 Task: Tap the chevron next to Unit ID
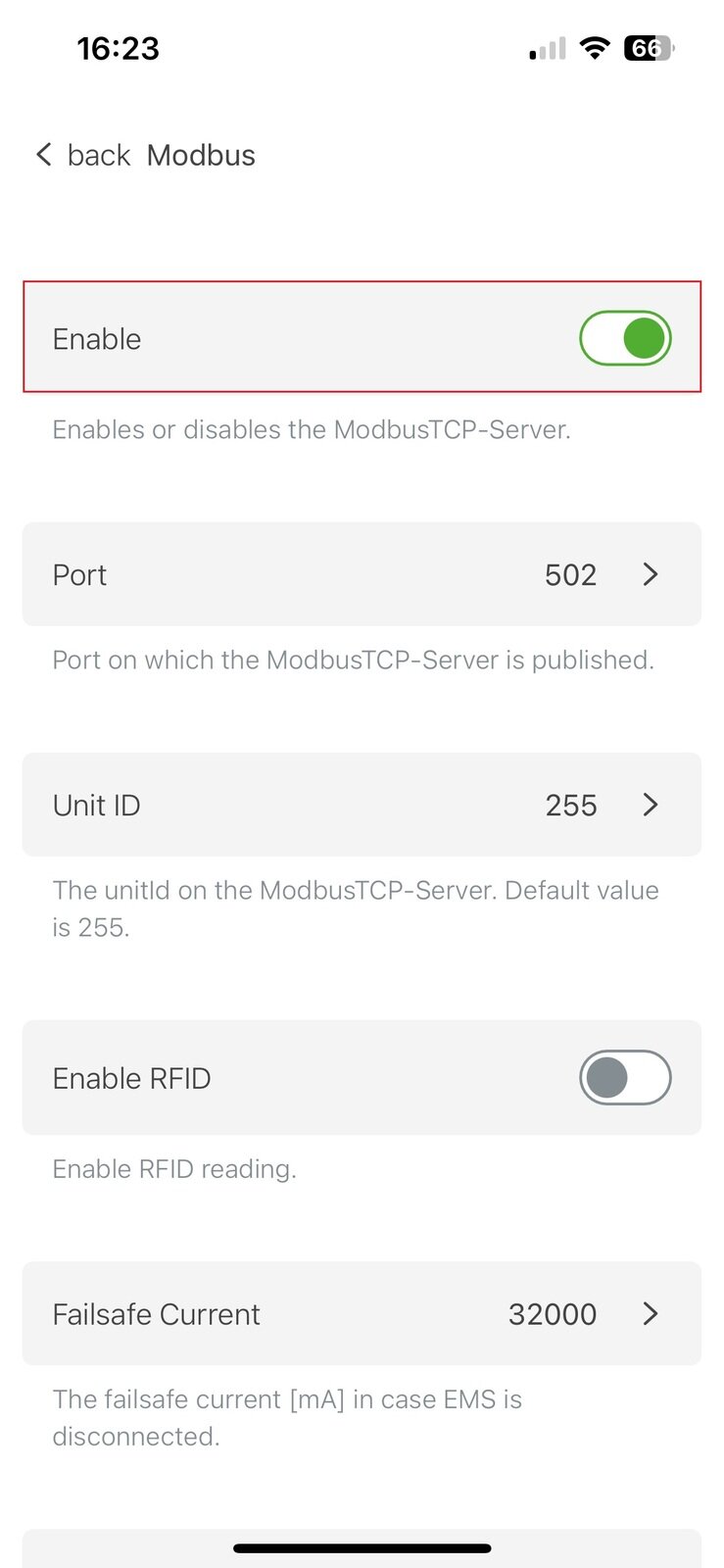coord(650,805)
